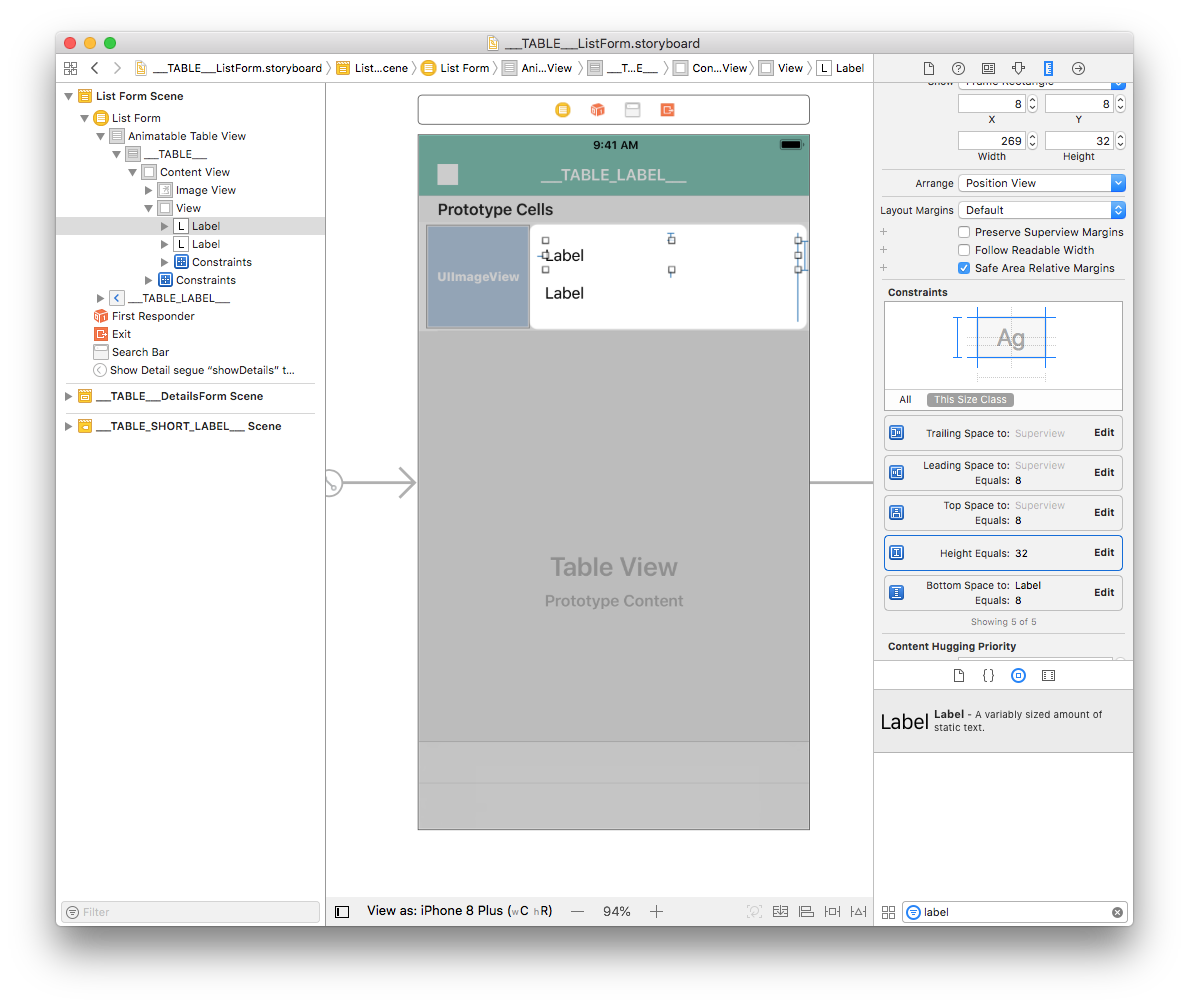Click the storyboard file in jump bar
This screenshot has width=1189, height=1006.
tap(228, 68)
